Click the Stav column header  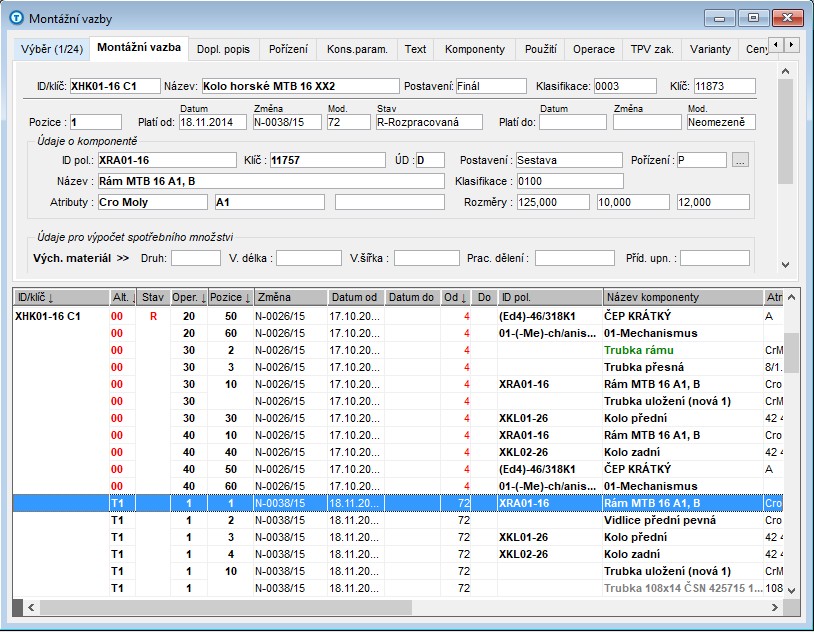coord(153,298)
